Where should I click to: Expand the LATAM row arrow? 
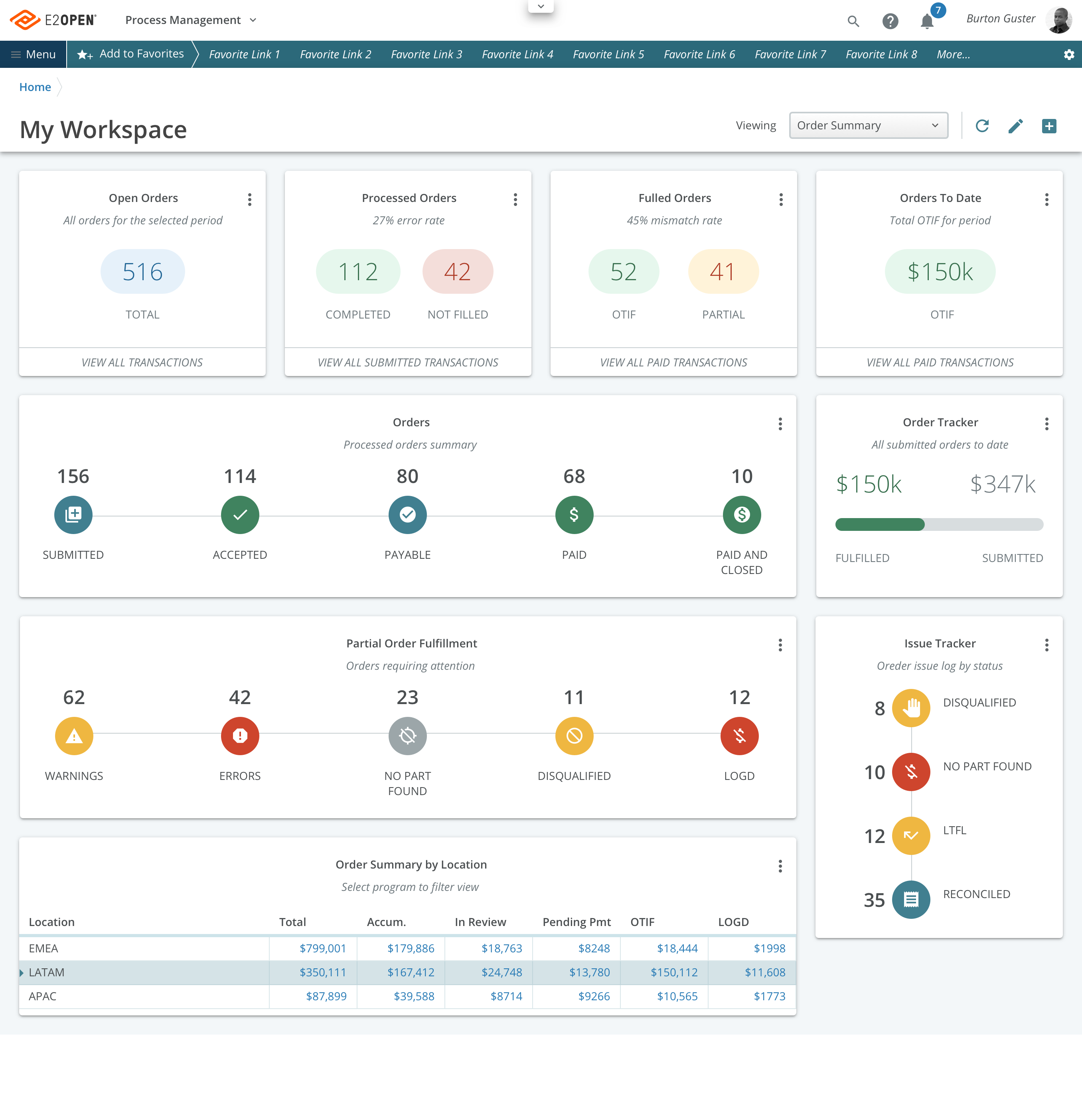[x=22, y=973]
